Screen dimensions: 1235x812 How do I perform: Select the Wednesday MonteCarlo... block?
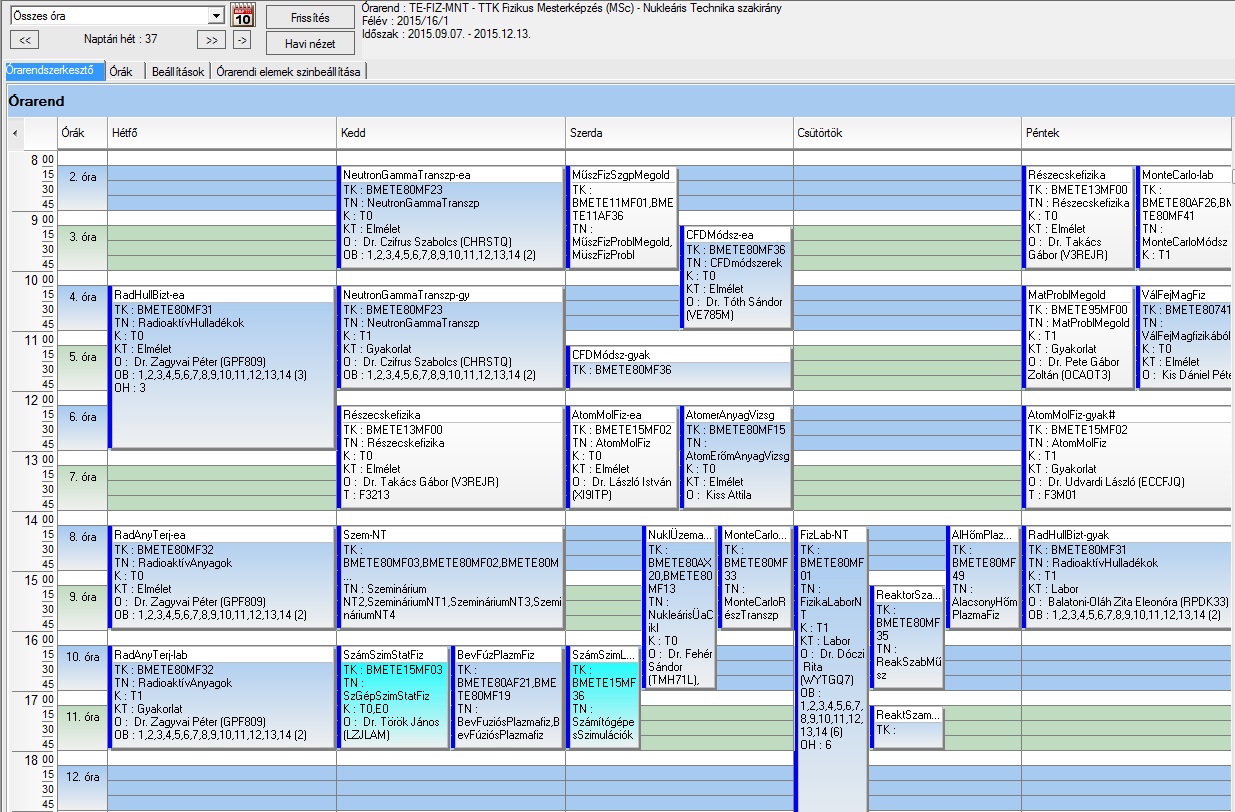(x=756, y=577)
